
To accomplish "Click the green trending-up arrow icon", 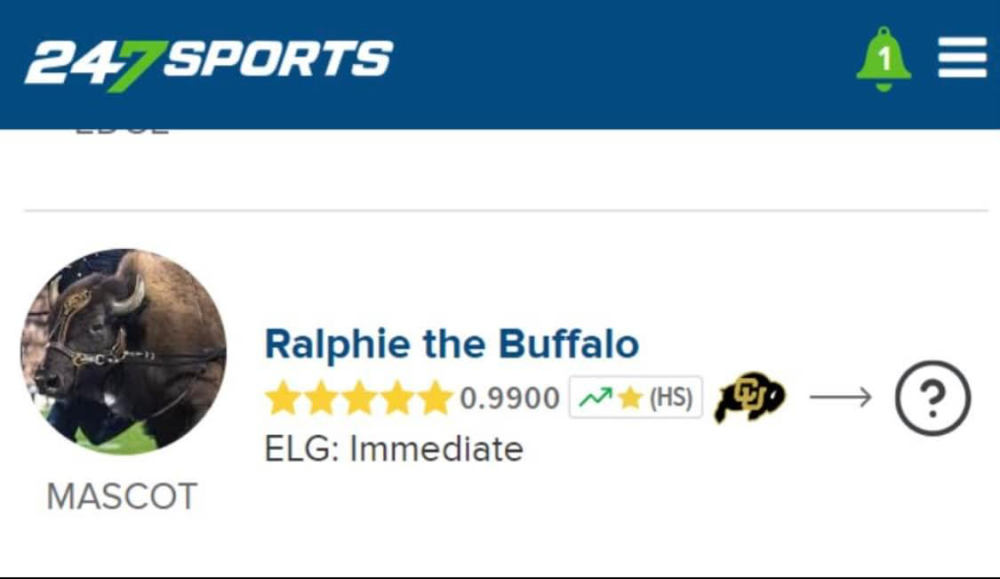I will pyautogui.click(x=595, y=398).
